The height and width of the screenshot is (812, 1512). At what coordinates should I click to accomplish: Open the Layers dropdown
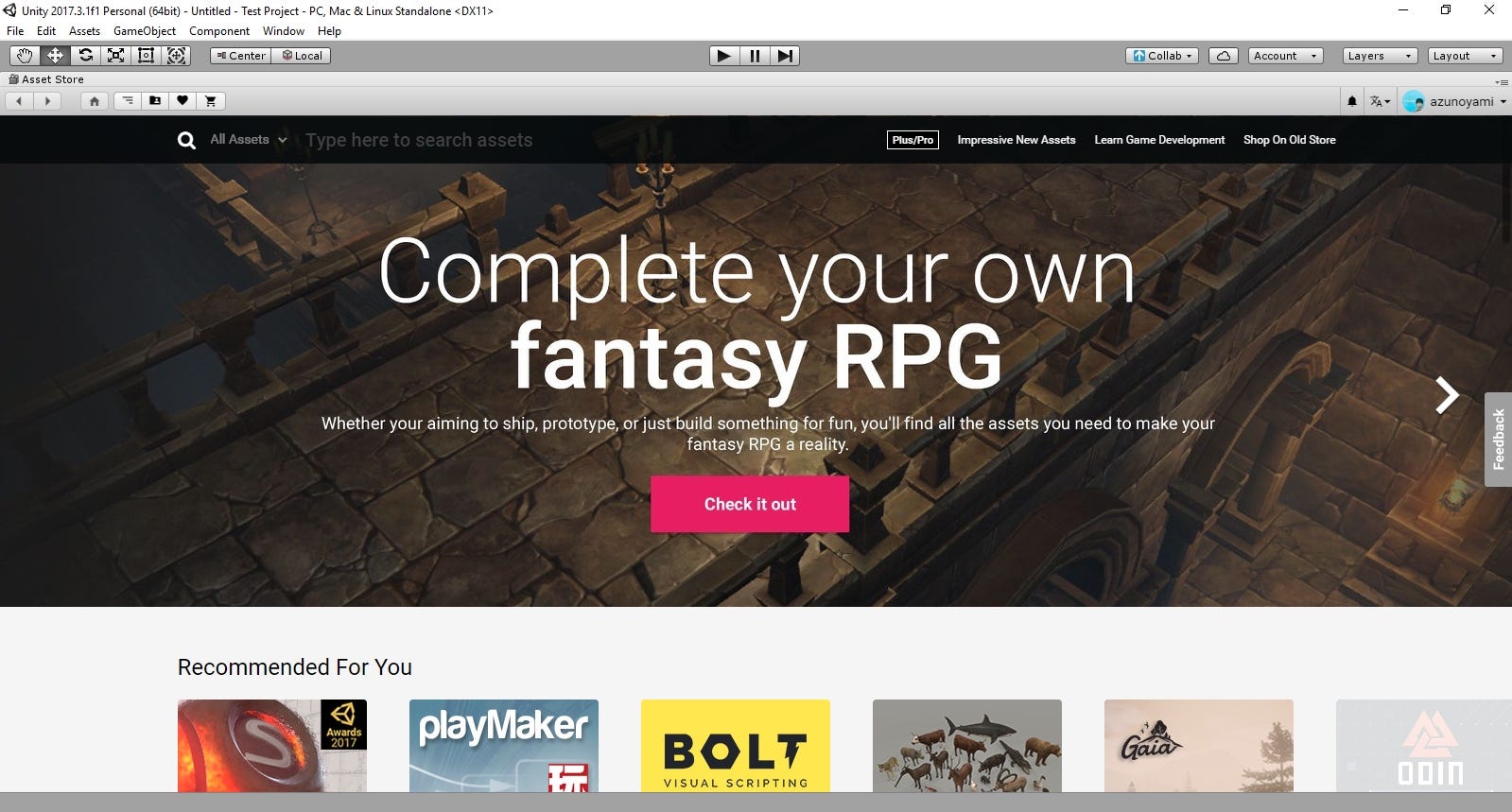(x=1380, y=56)
